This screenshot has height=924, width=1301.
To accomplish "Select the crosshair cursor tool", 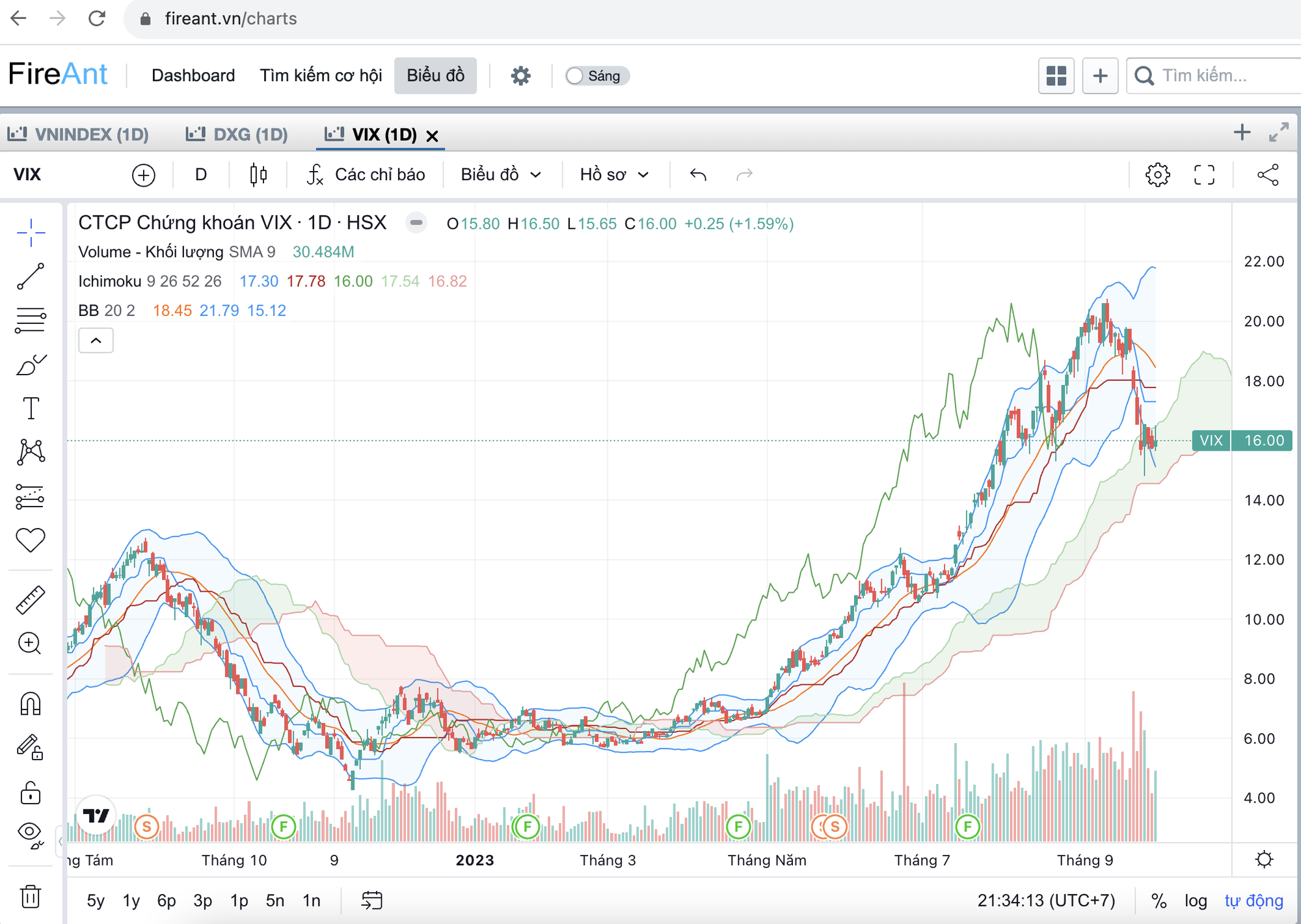I will click(x=31, y=233).
